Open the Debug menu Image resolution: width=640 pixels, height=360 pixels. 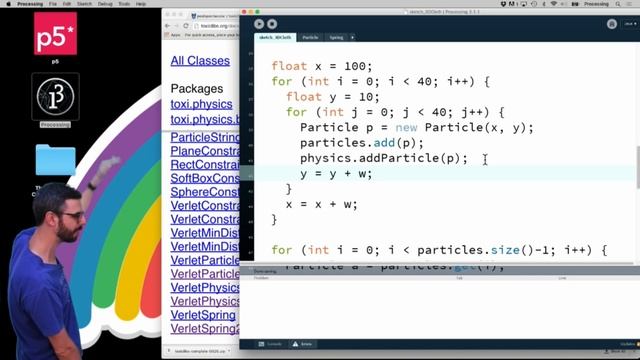105,4
